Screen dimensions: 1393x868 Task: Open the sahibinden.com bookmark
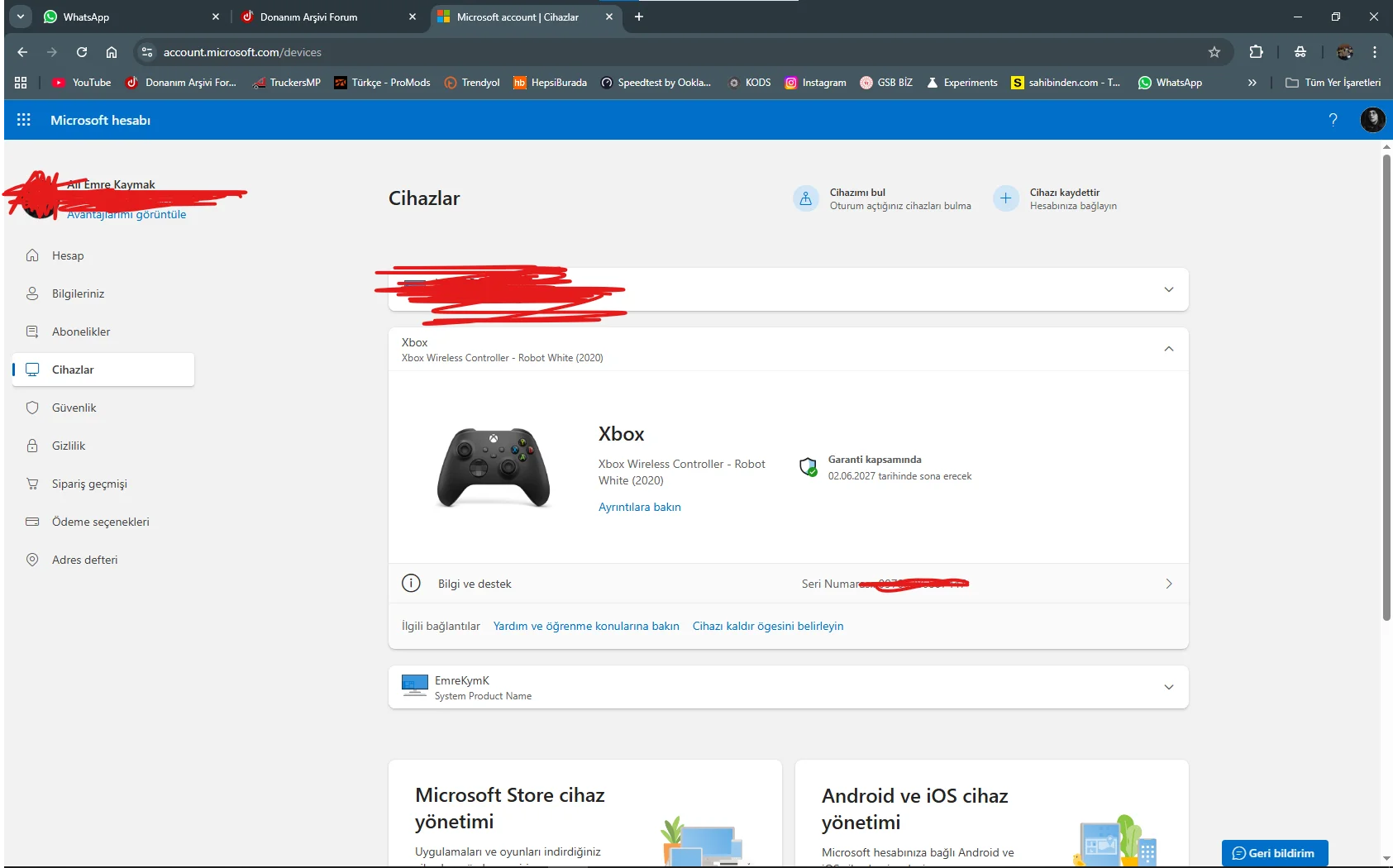(1066, 83)
